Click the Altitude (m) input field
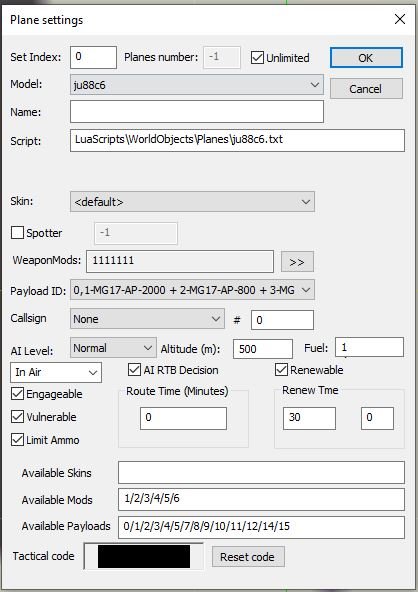Screen dimensions: 418x592 (263, 348)
